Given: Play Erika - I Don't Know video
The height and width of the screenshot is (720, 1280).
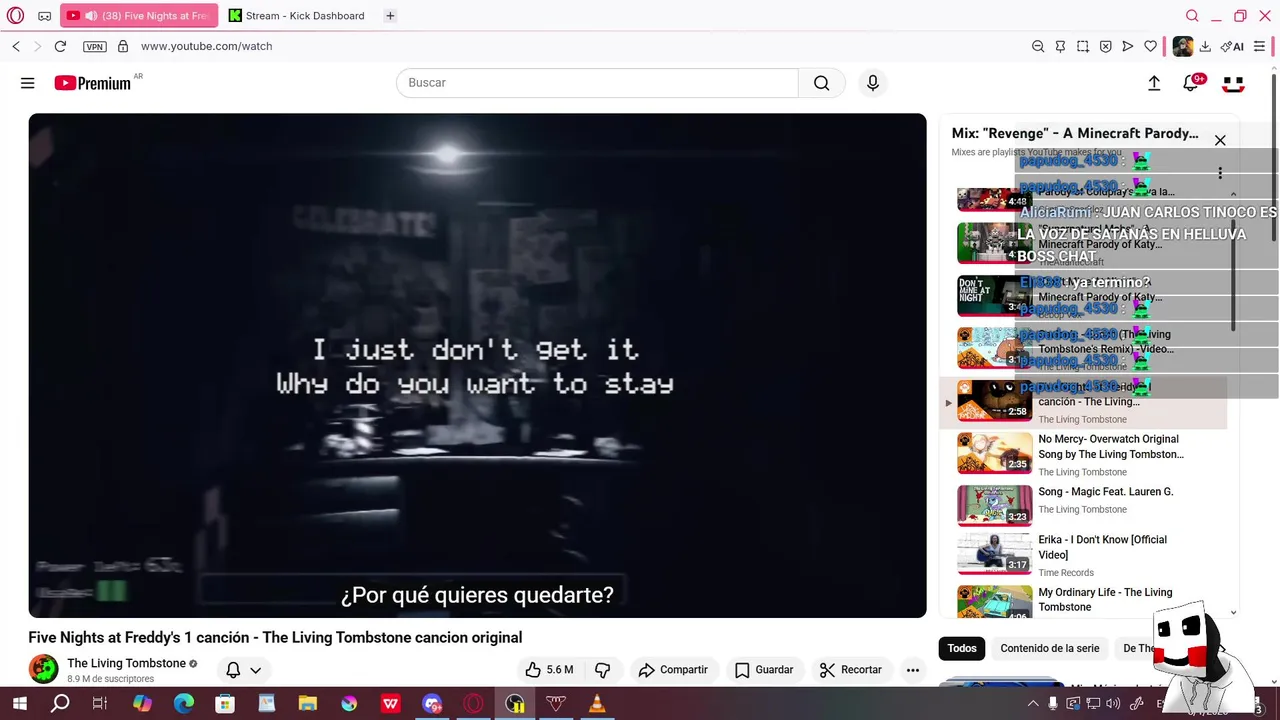Looking at the screenshot, I should click(x=1083, y=555).
